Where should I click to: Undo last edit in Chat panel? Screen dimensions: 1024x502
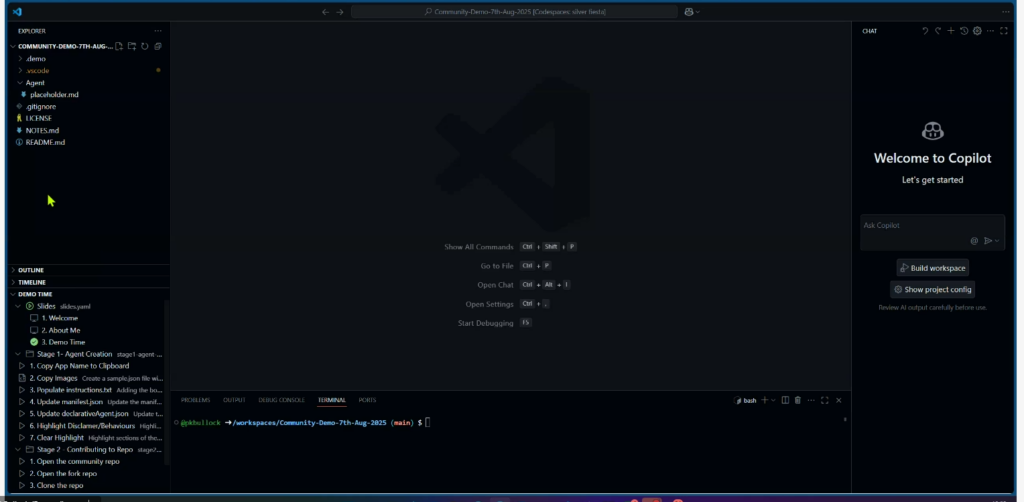pyautogui.click(x=925, y=31)
